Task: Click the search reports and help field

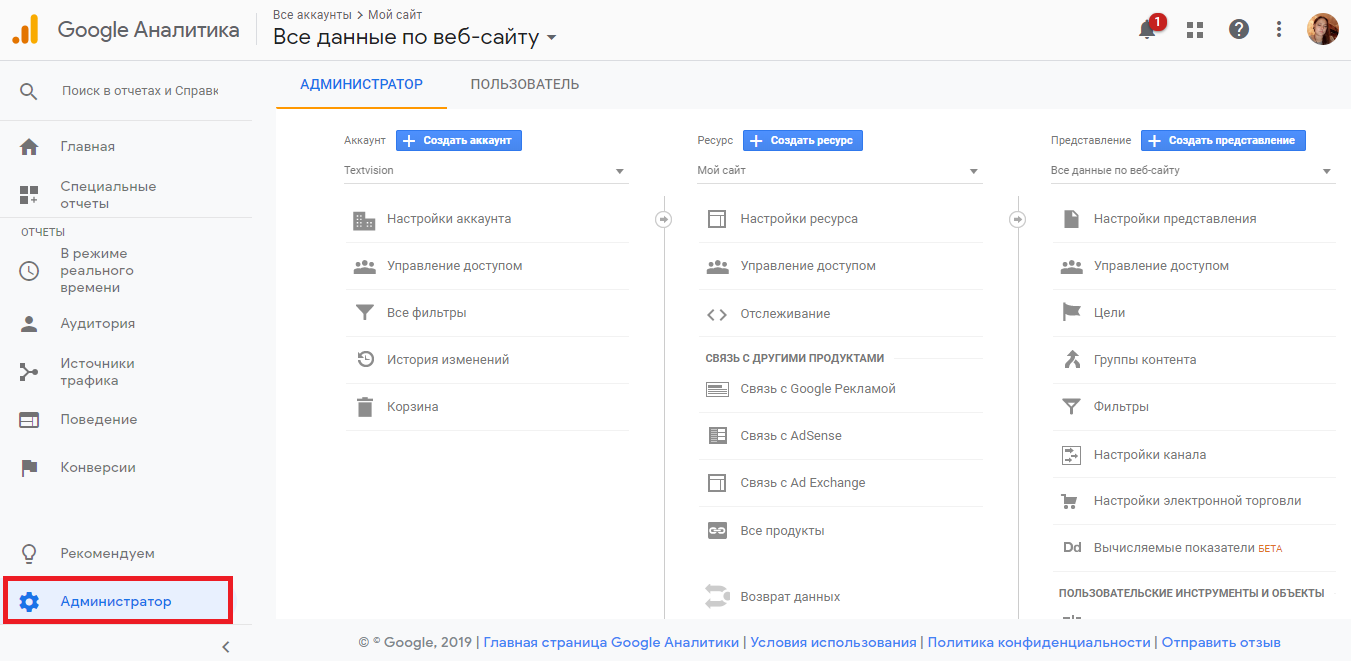Action: 140,91
